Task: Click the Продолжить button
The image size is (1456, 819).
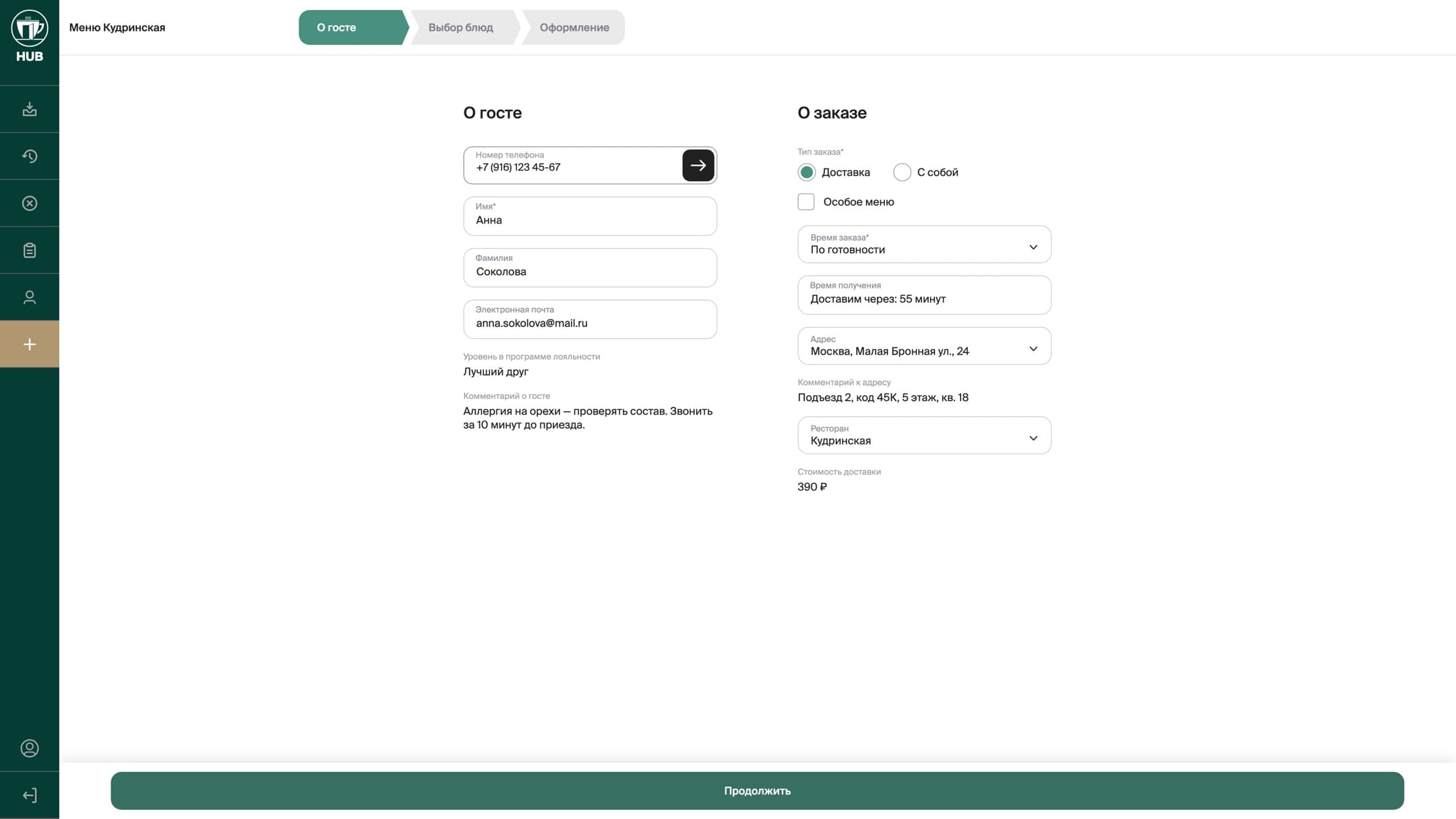Action: pyautogui.click(x=757, y=791)
